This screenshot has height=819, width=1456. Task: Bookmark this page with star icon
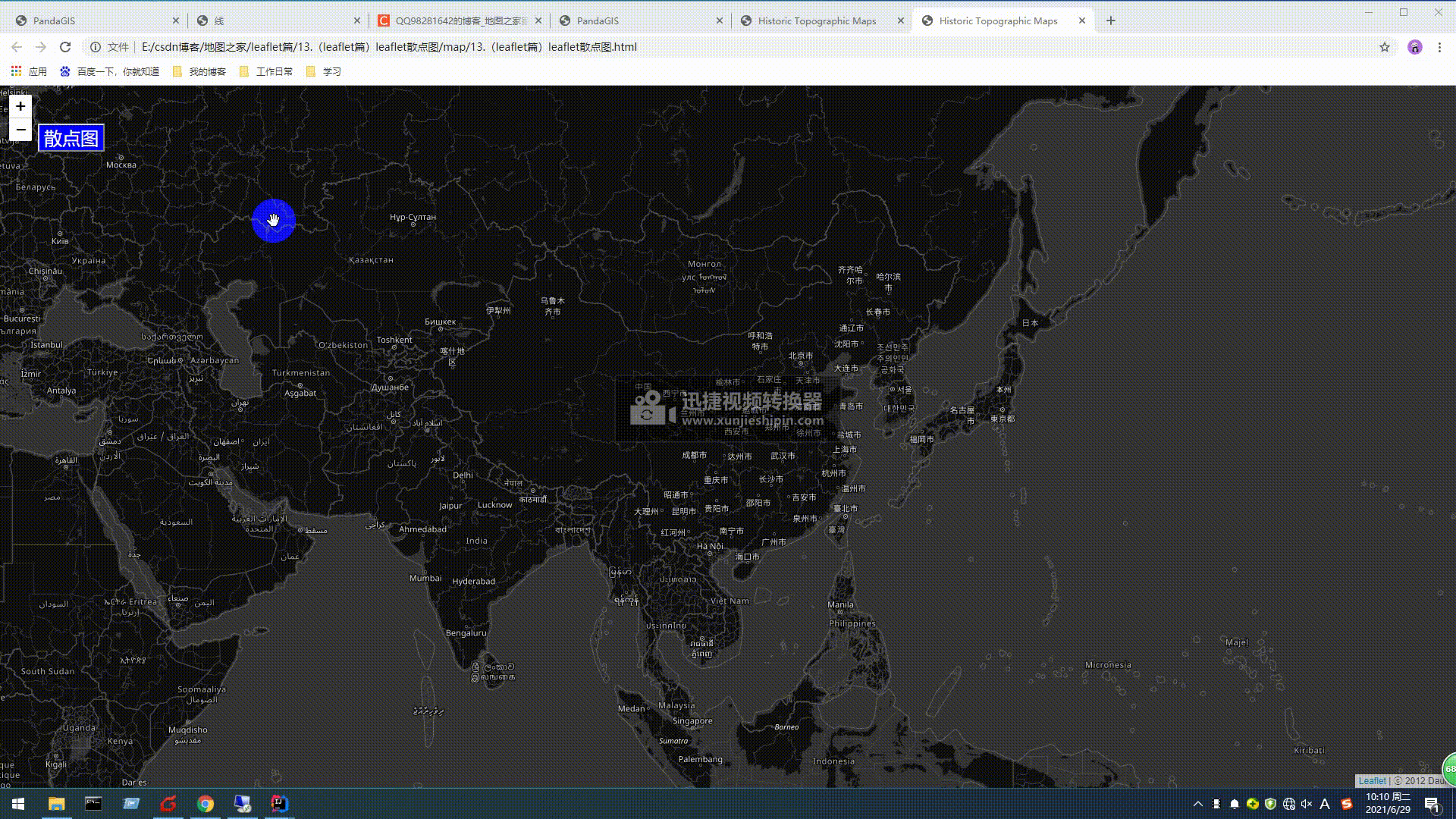1385,47
